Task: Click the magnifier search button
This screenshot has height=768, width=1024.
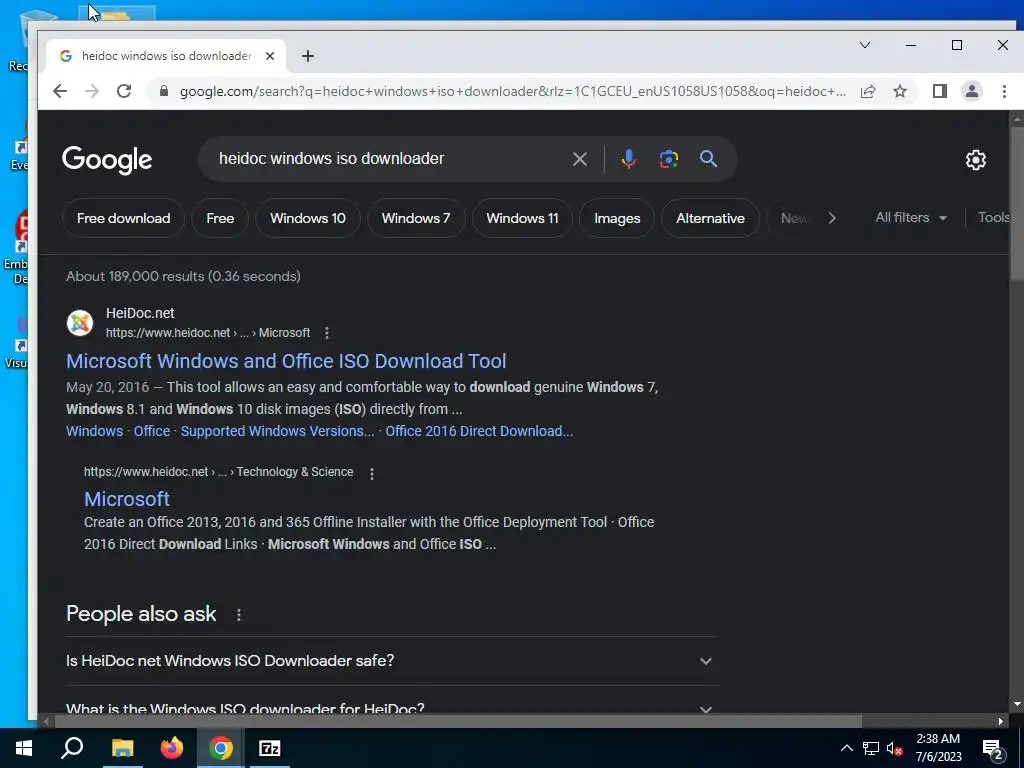Action: point(709,159)
